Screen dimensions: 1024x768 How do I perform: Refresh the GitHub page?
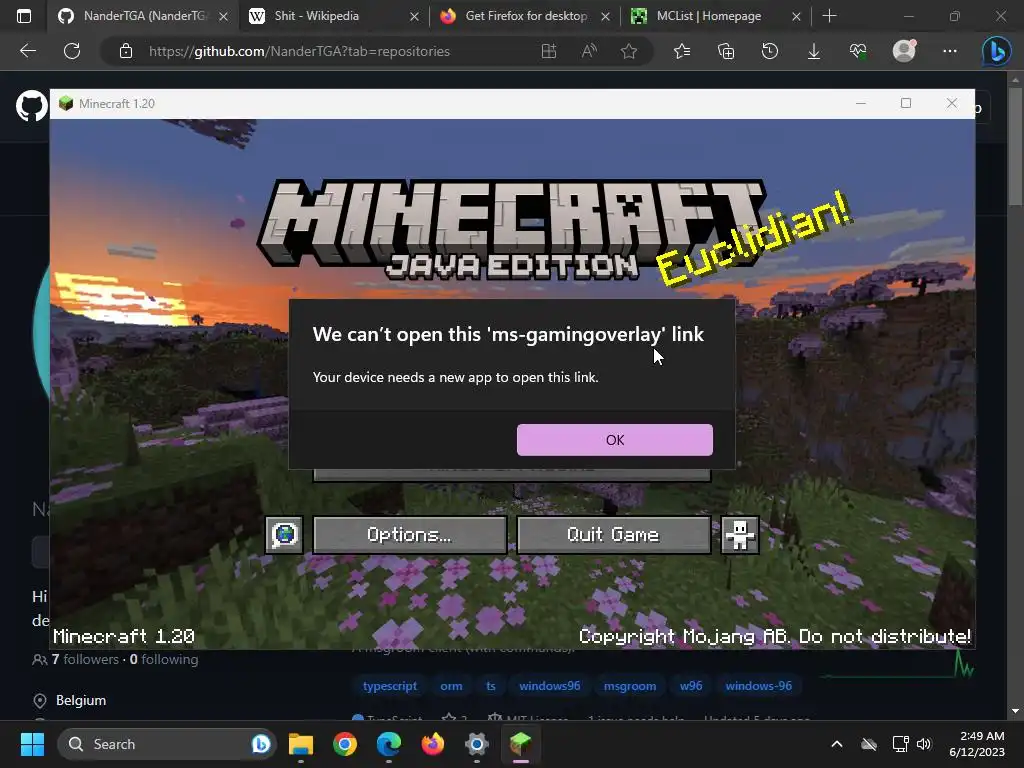(72, 51)
